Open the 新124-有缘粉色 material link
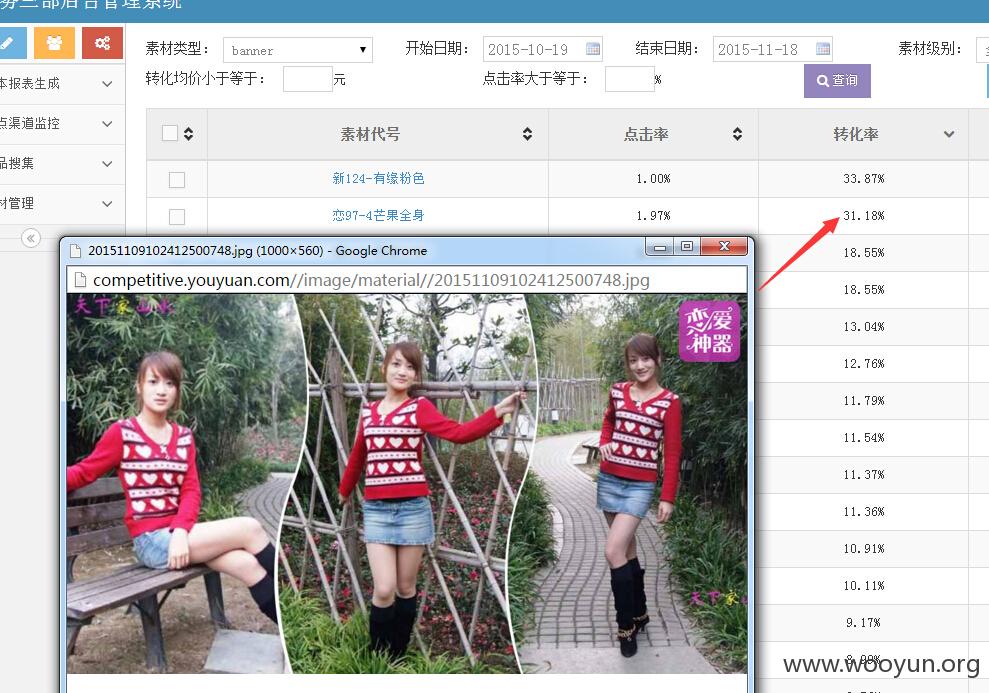This screenshot has width=989, height=693. 378,178
